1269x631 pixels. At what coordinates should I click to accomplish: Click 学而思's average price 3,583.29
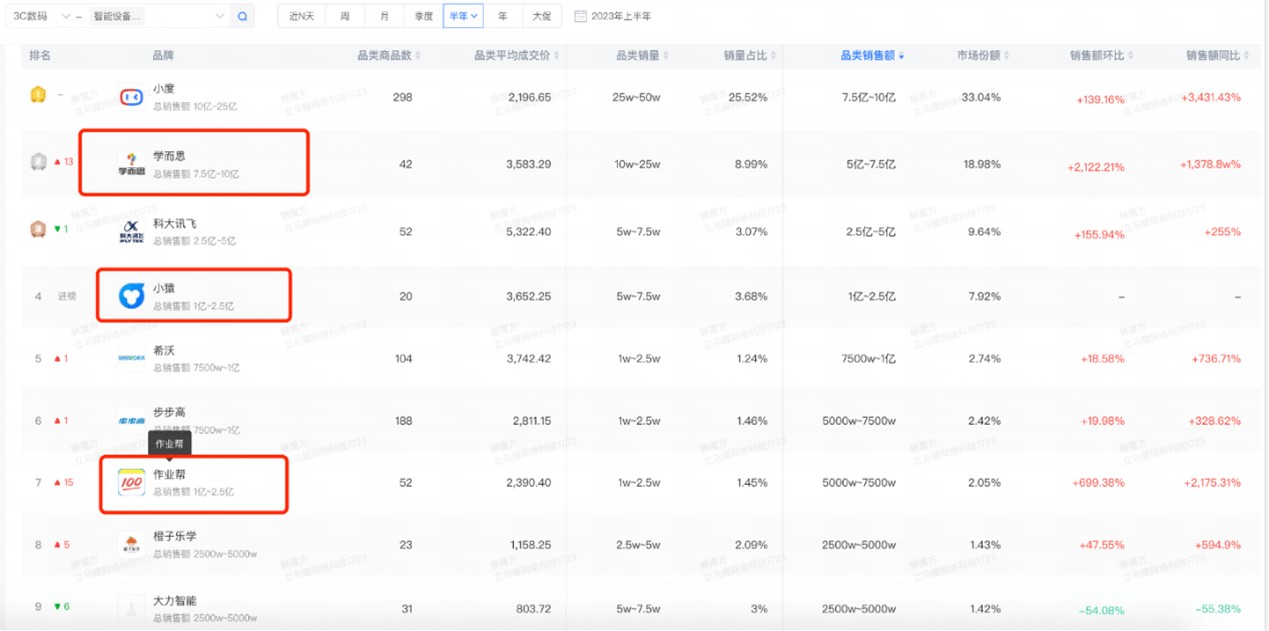[530, 164]
